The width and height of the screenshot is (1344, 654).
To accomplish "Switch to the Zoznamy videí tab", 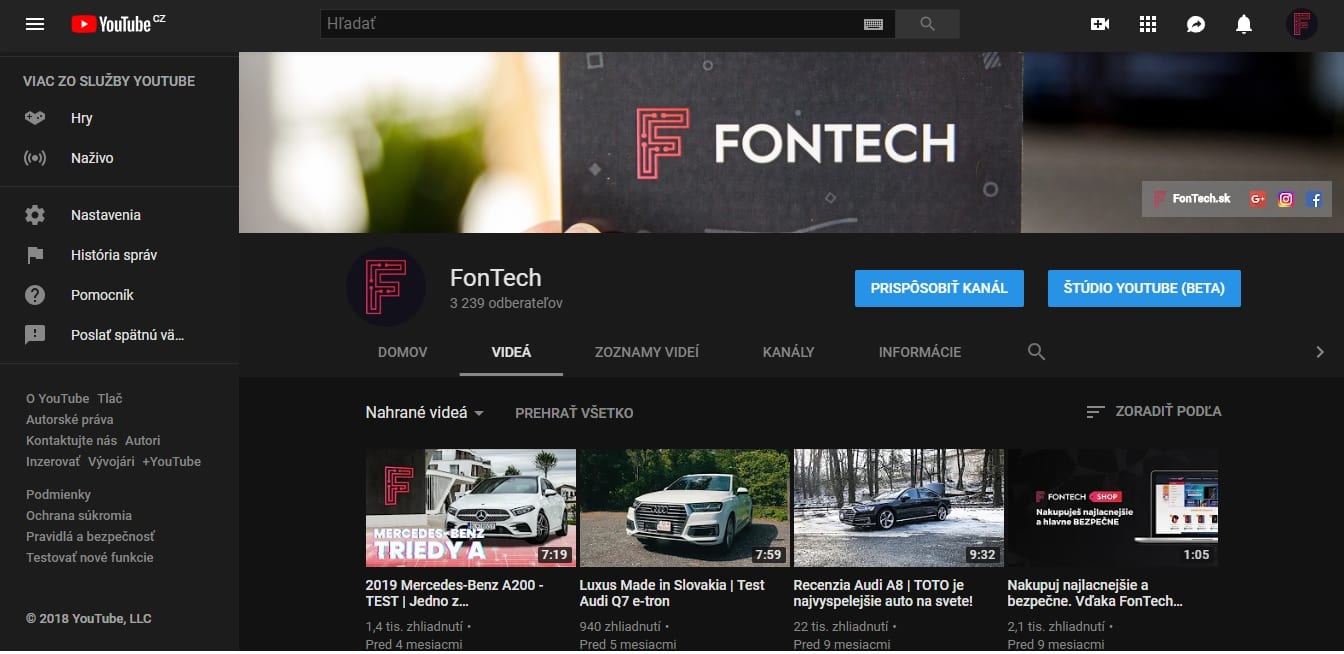I will pos(647,352).
